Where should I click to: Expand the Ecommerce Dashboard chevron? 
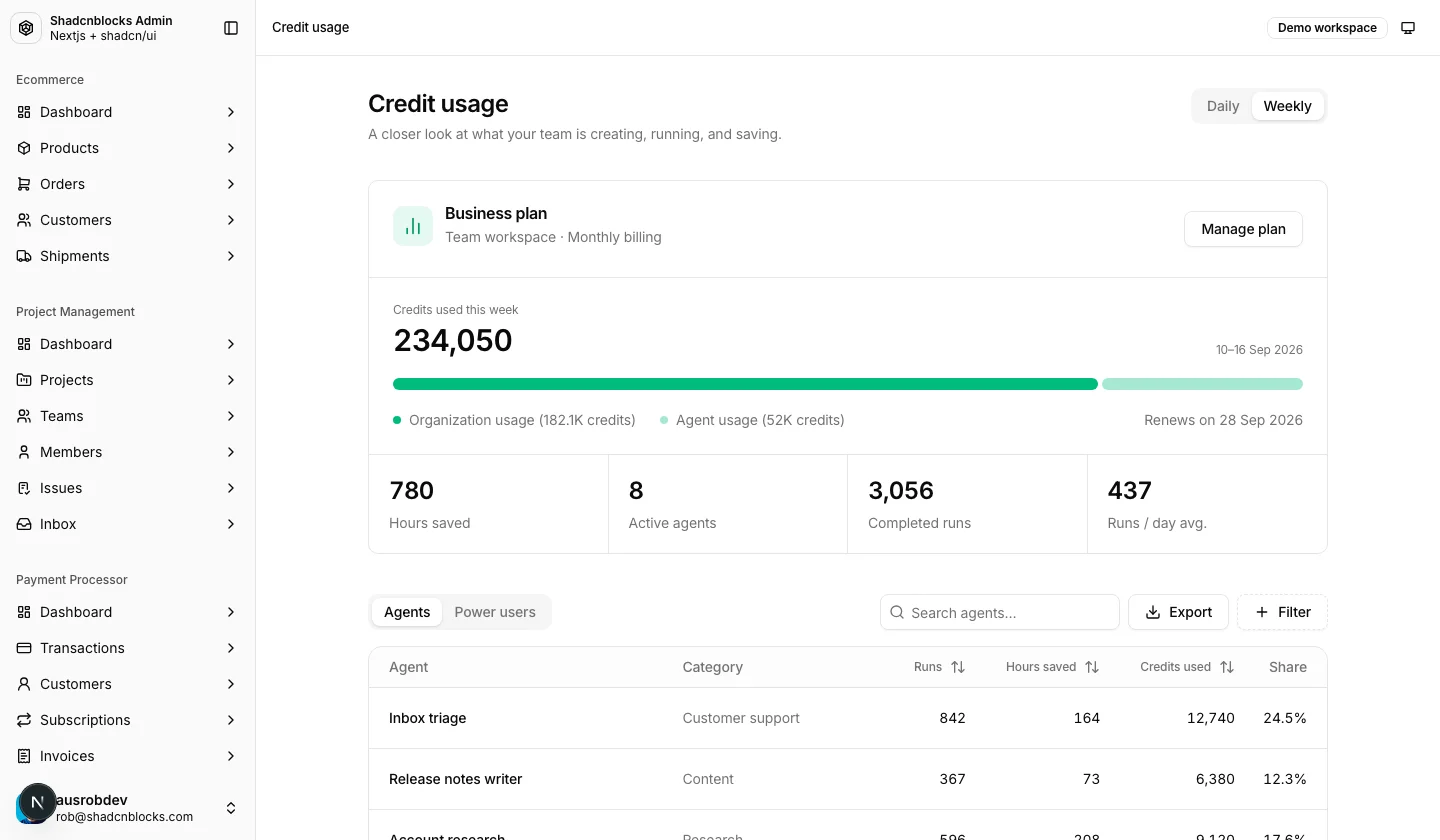(x=231, y=112)
